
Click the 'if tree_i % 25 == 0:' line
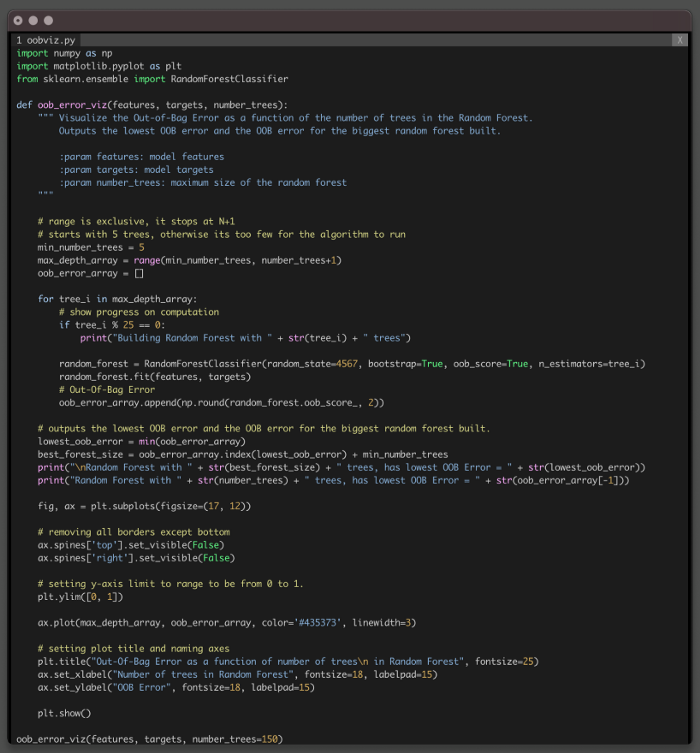(112, 325)
